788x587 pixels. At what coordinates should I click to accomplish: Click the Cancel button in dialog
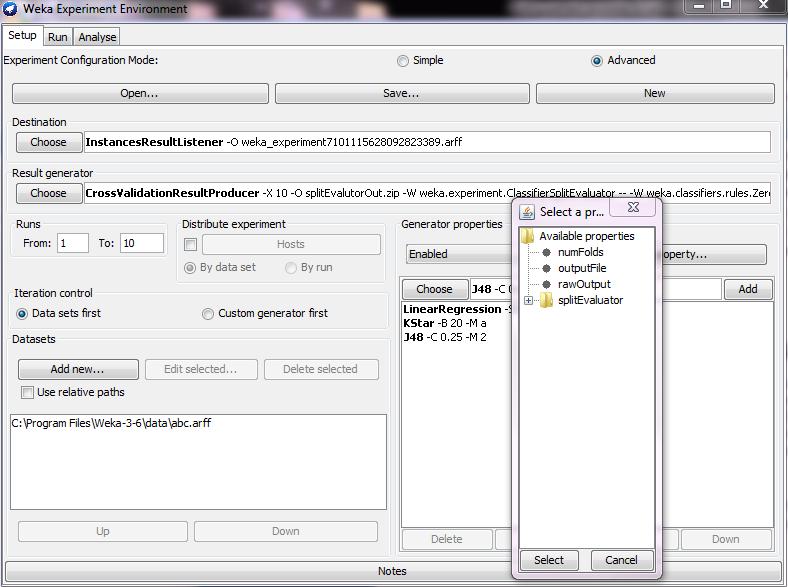[622, 560]
